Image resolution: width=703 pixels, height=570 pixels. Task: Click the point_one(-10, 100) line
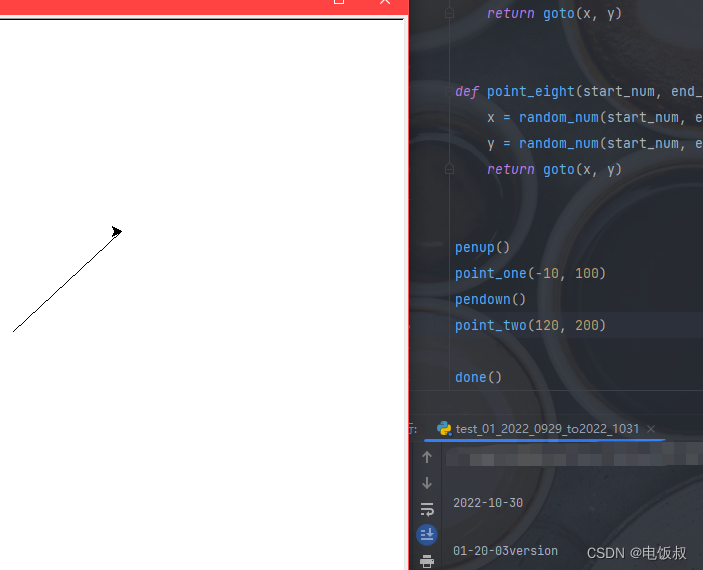point(530,274)
